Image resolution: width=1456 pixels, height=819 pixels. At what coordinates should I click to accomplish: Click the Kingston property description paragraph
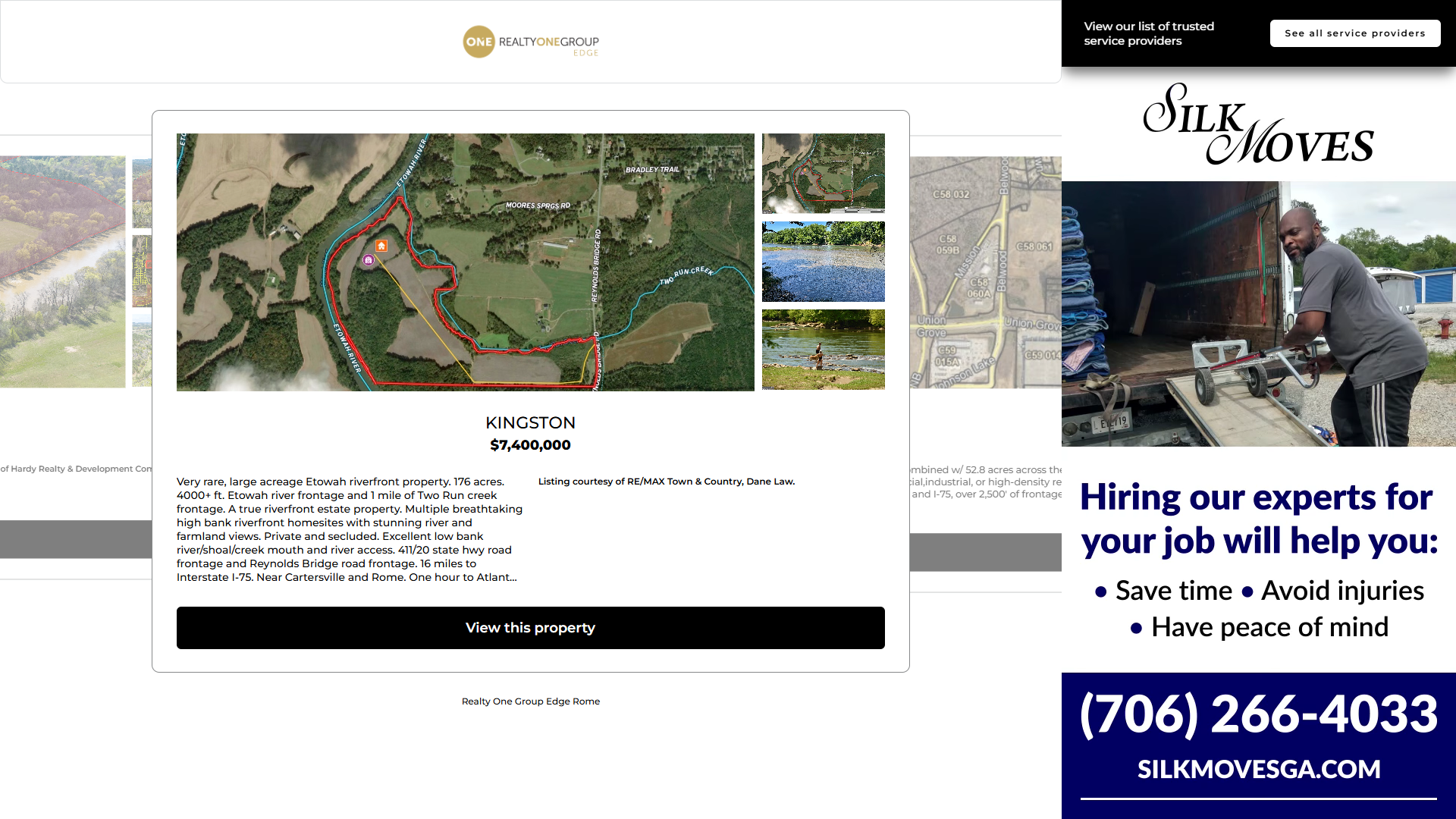click(349, 529)
